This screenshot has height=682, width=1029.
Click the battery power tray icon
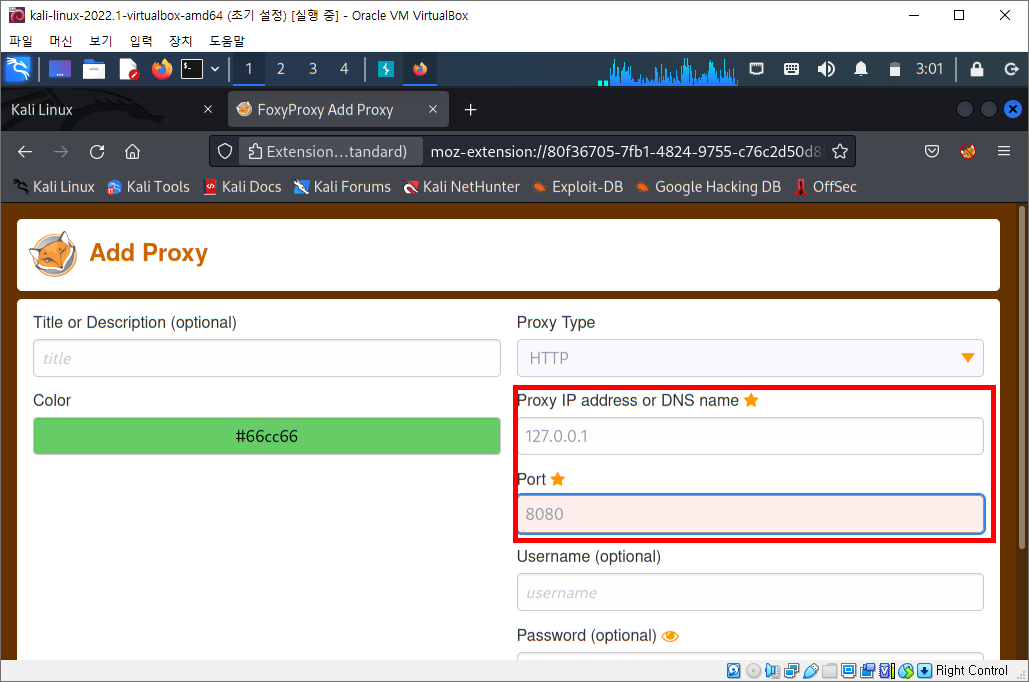coord(894,69)
